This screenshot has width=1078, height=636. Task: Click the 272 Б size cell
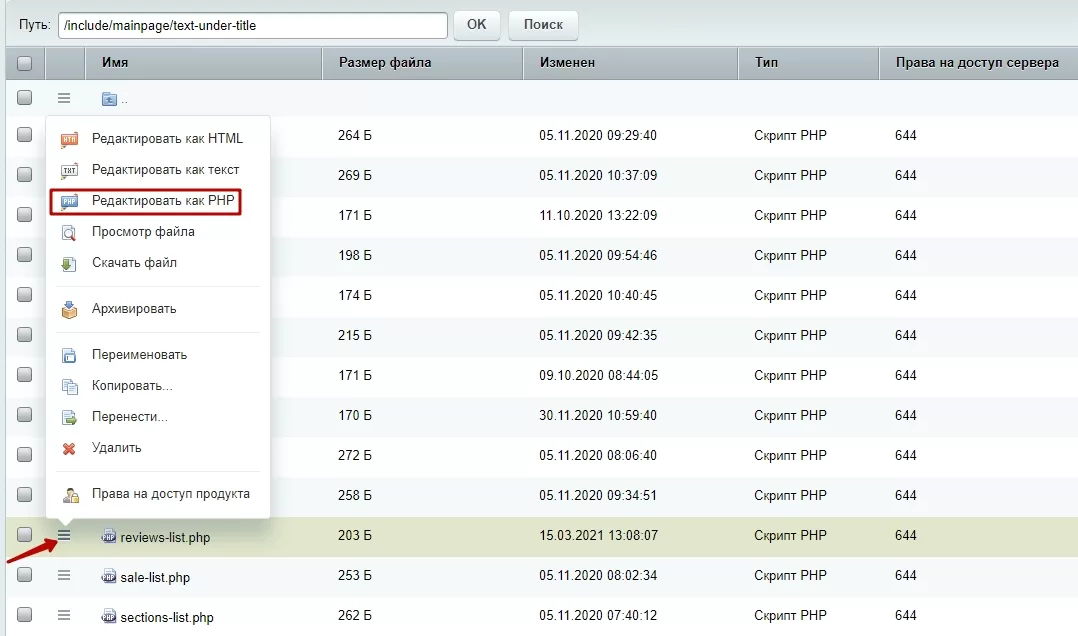coord(355,455)
